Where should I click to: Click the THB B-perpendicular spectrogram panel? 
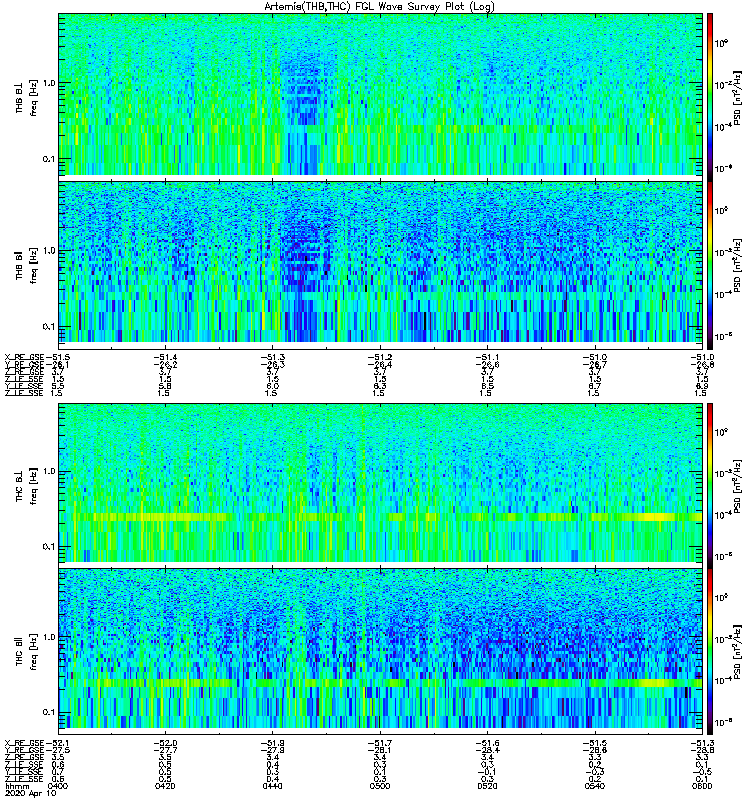pyautogui.click(x=380, y=95)
